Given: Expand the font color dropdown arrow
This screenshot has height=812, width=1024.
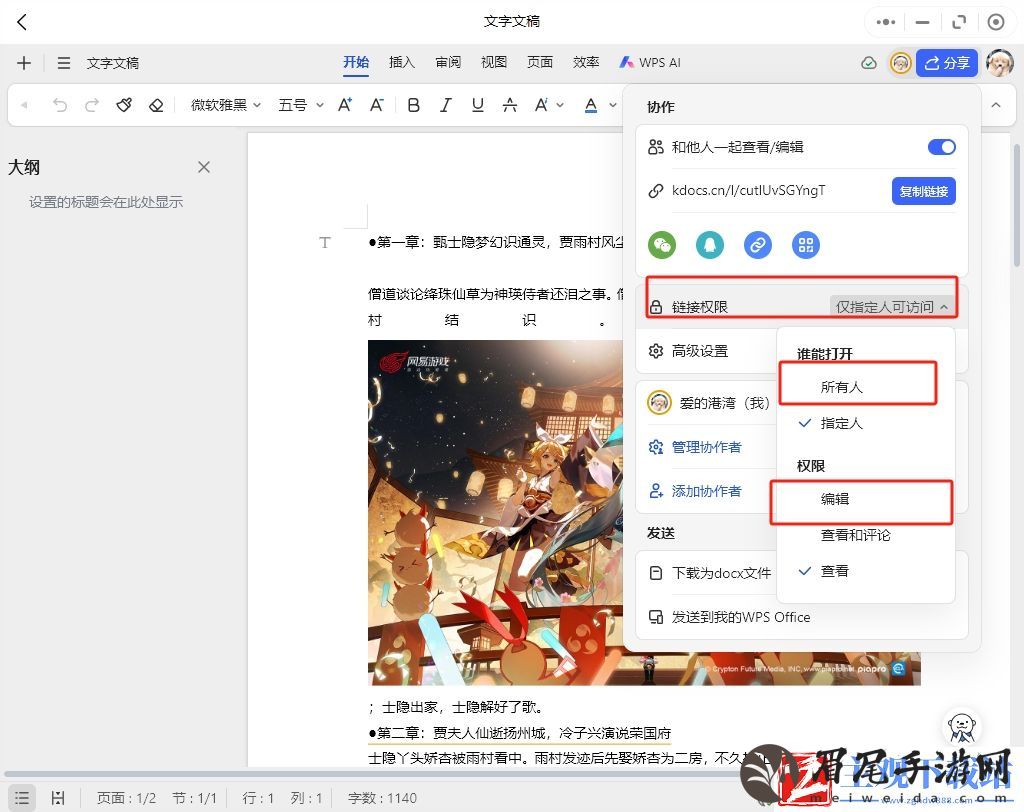Looking at the screenshot, I should coord(613,105).
